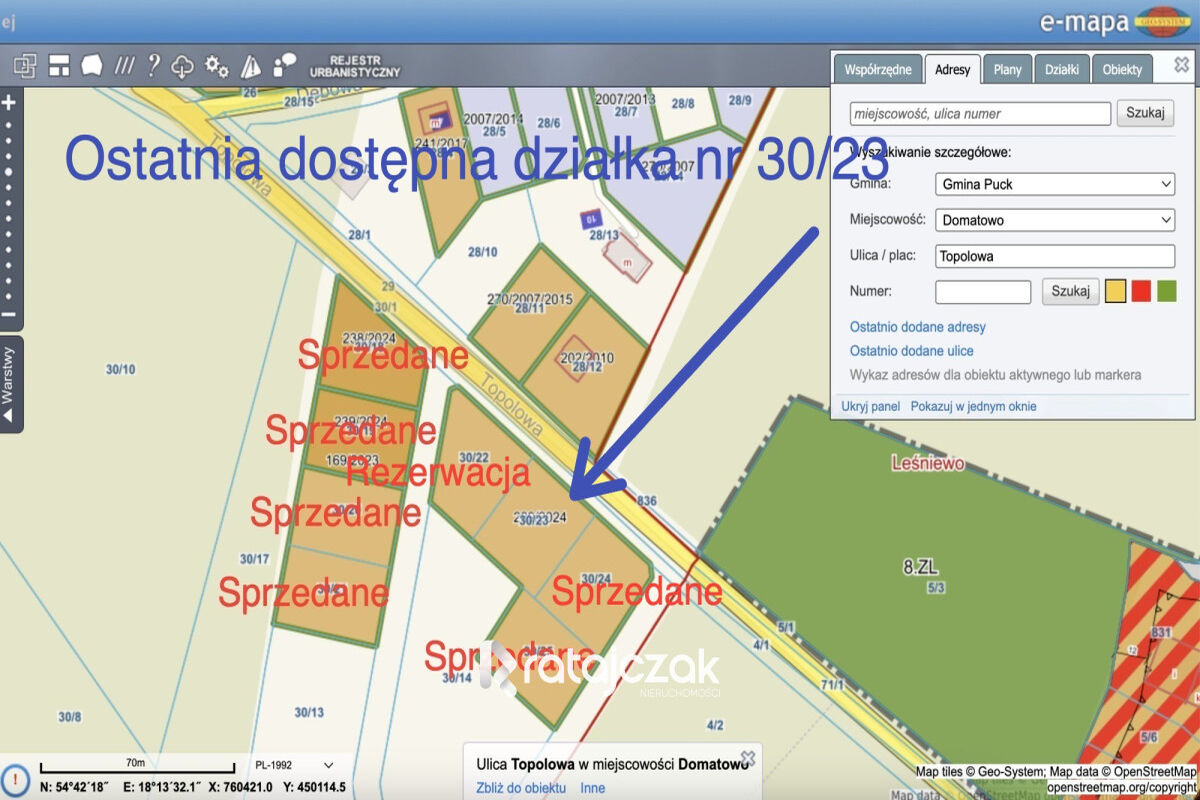Zoom in with the plus button
The image size is (1200, 800).
pos(9,103)
